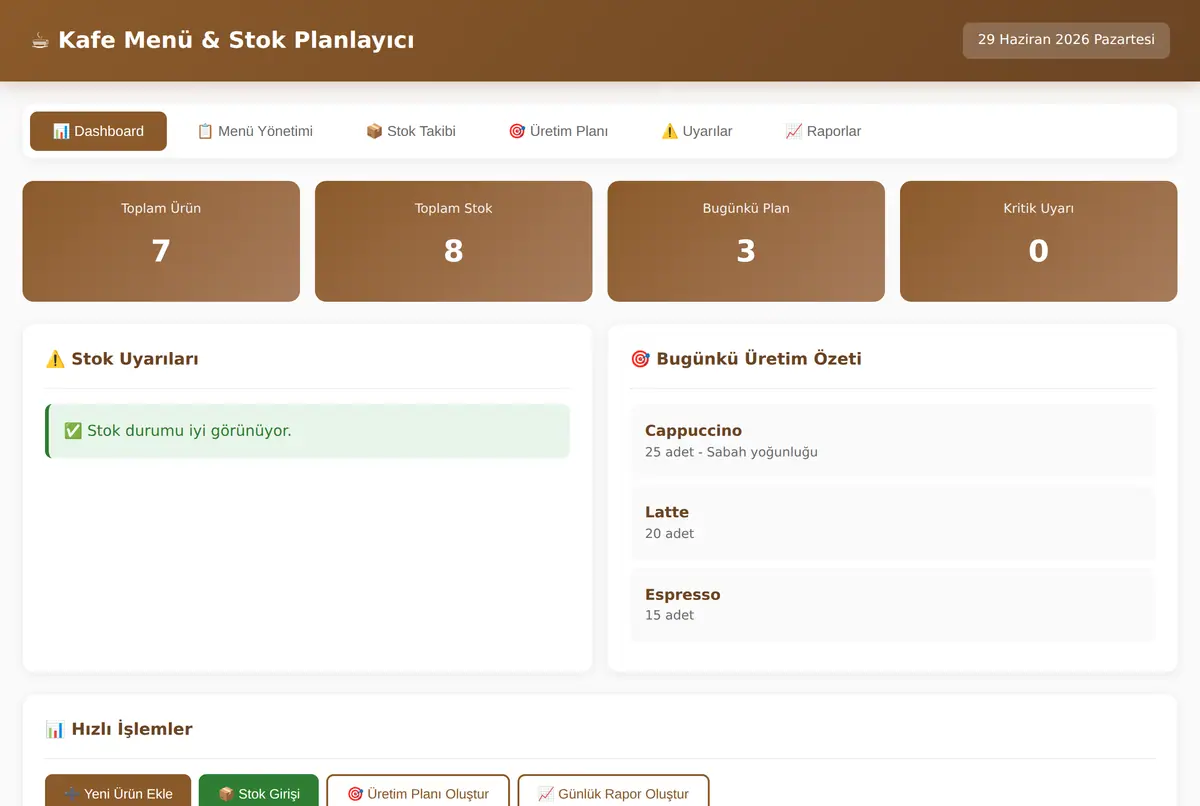Screen dimensions: 1200x806
Task: Click the "15 adet" quantity under Espresso
Action: [x=669, y=615]
